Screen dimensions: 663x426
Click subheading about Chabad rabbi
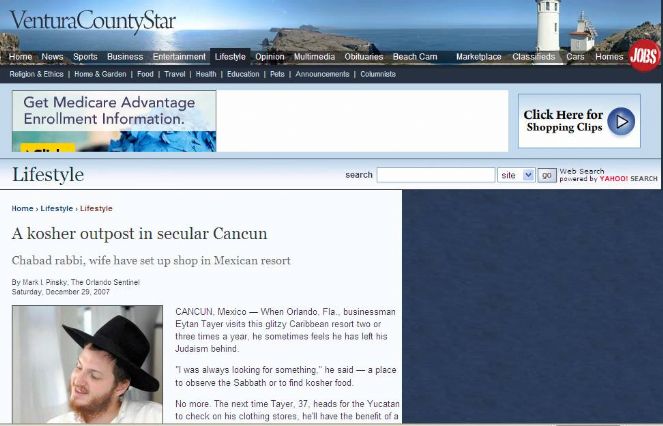pos(151,260)
